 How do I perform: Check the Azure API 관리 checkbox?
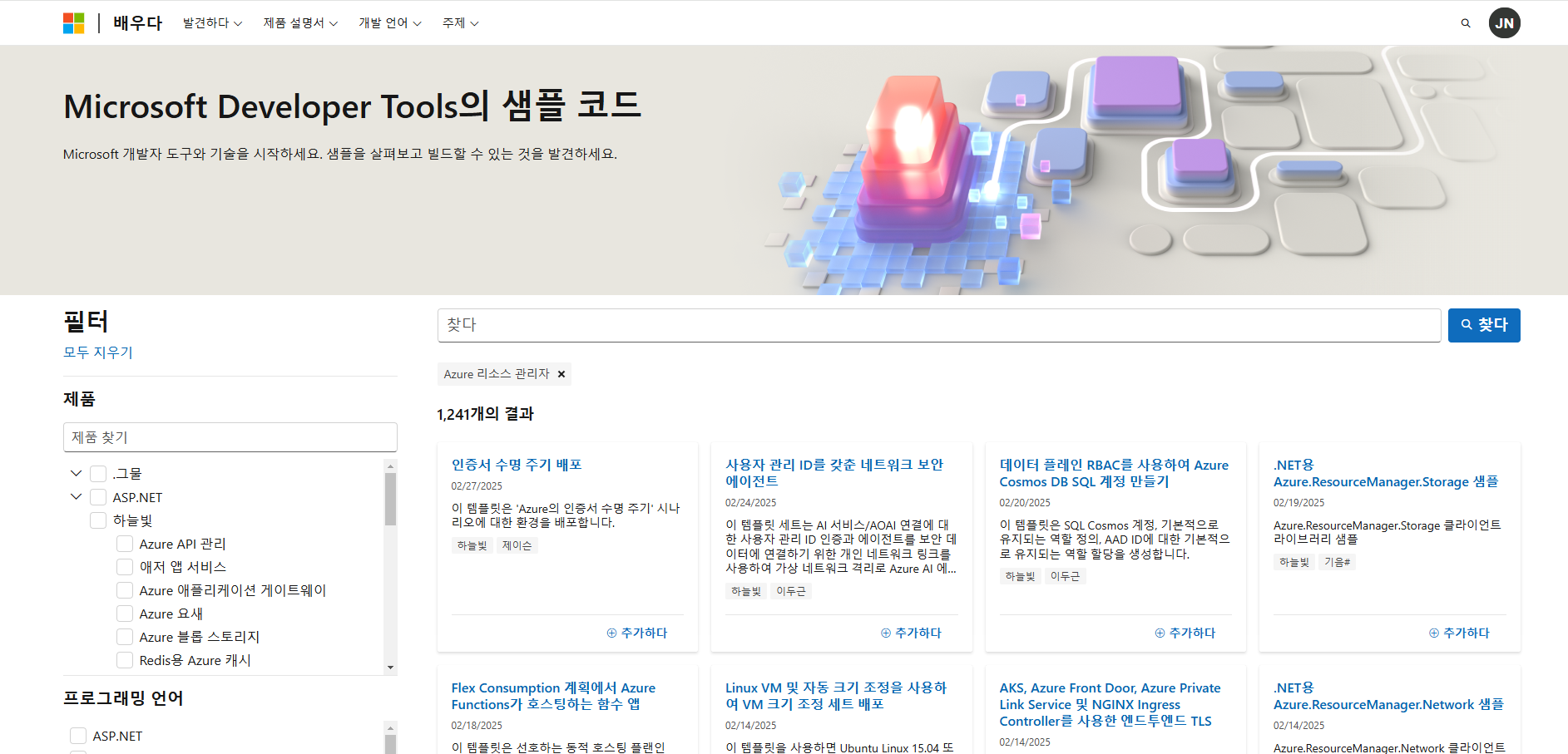(125, 544)
